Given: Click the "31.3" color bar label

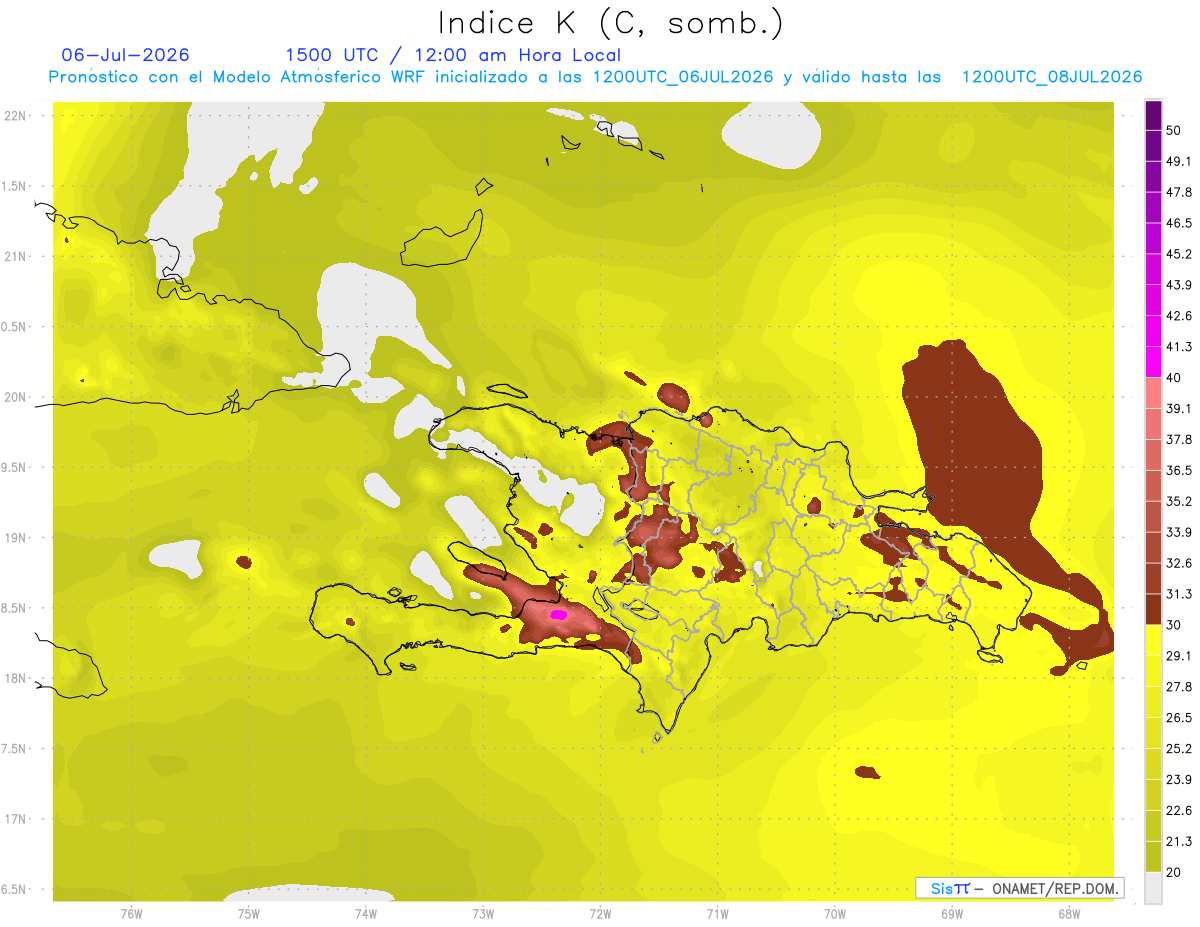Looking at the screenshot, I should click(x=1179, y=594).
